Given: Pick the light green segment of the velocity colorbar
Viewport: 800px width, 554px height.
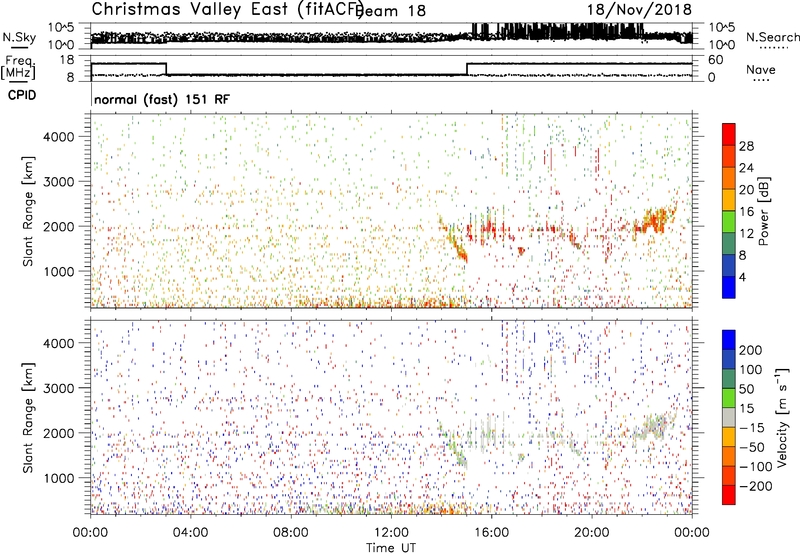Looking at the screenshot, I should (729, 398).
